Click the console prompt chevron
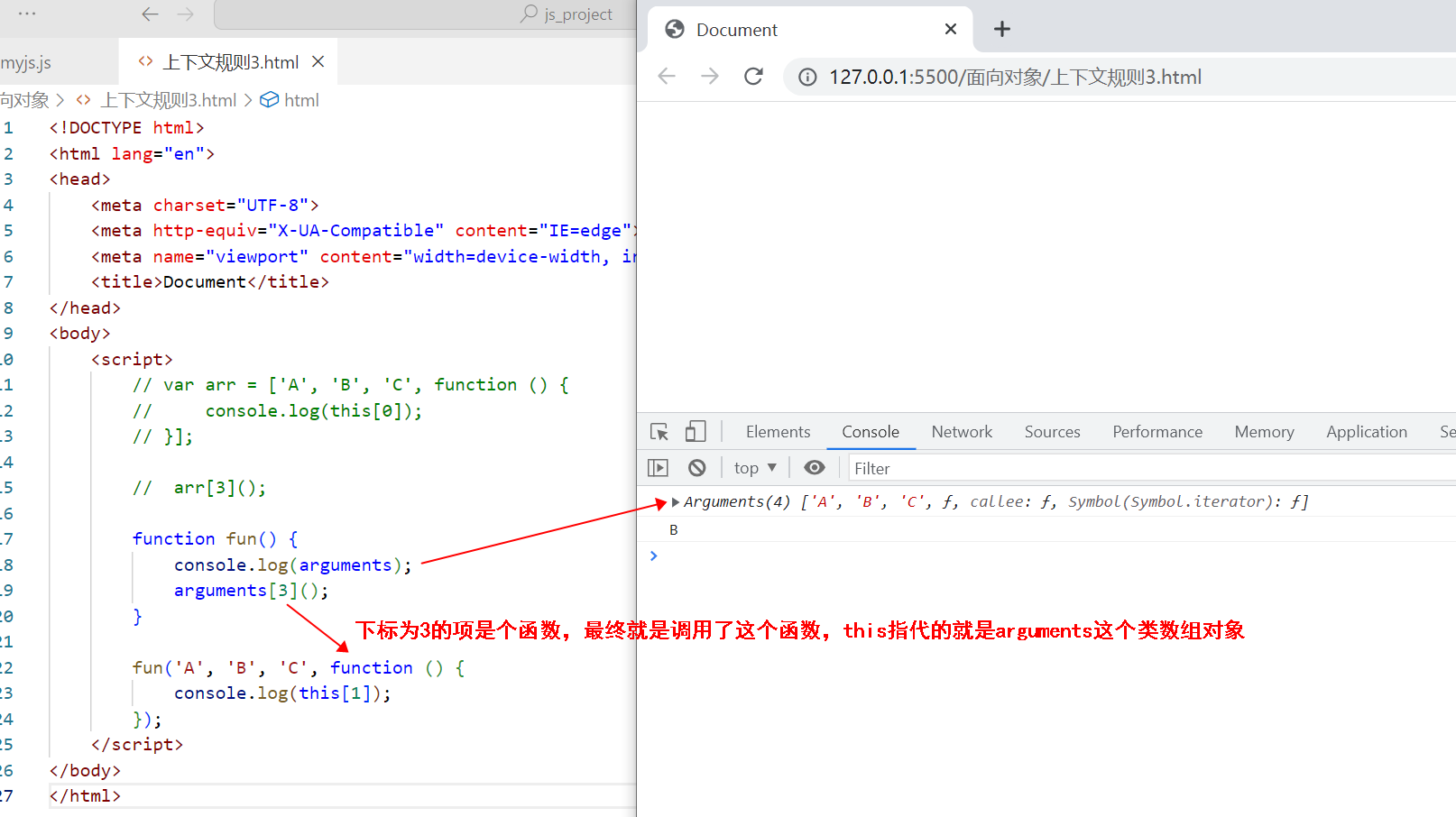The width and height of the screenshot is (1456, 817). [x=654, y=555]
